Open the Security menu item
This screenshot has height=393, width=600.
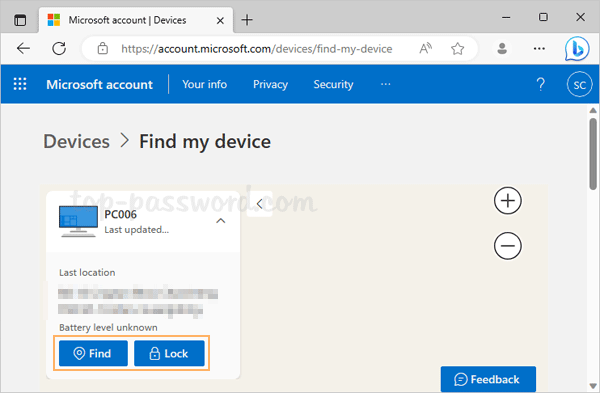point(333,84)
